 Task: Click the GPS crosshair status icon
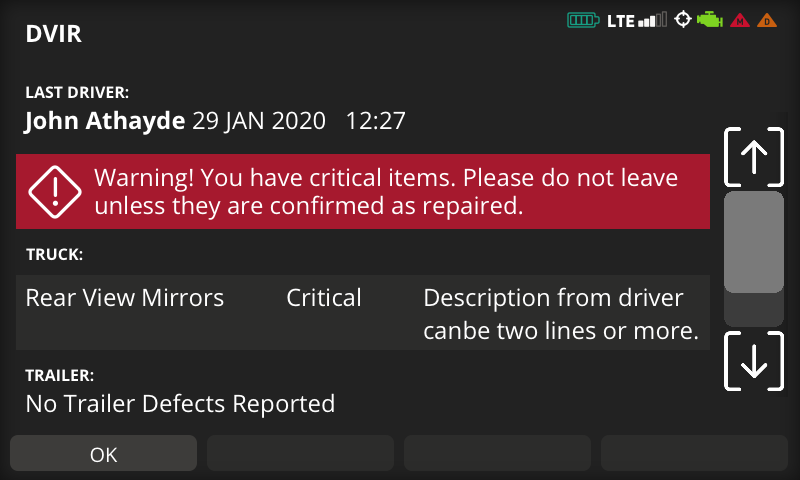(x=683, y=20)
